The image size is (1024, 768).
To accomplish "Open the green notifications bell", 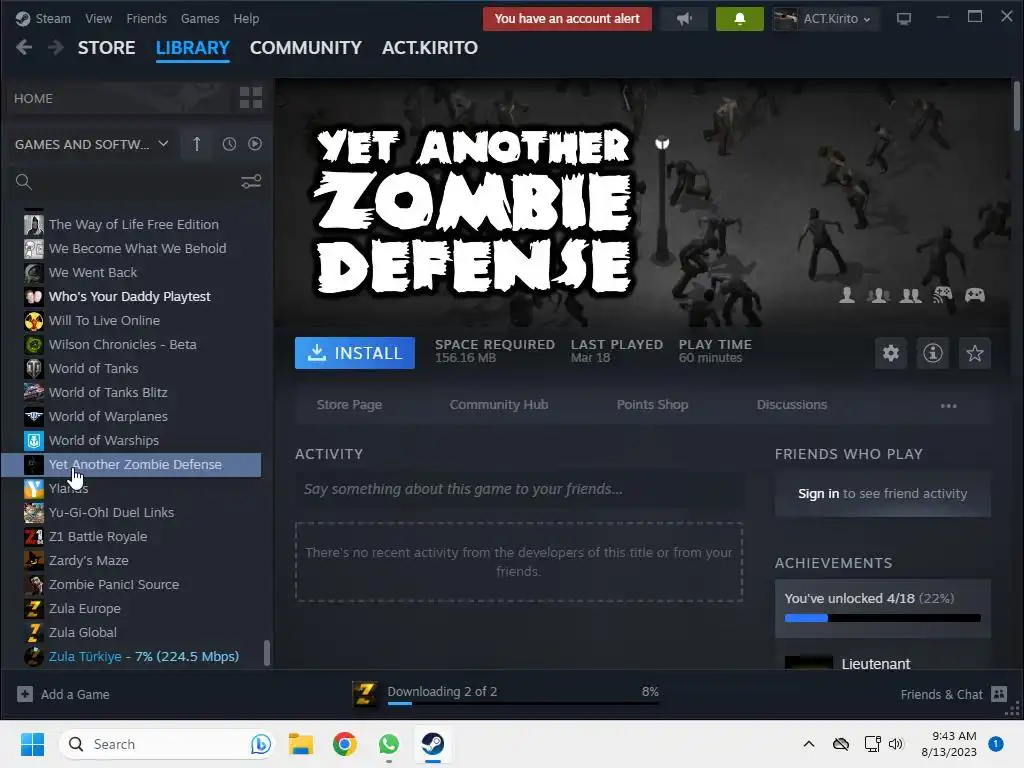I will click(x=739, y=19).
